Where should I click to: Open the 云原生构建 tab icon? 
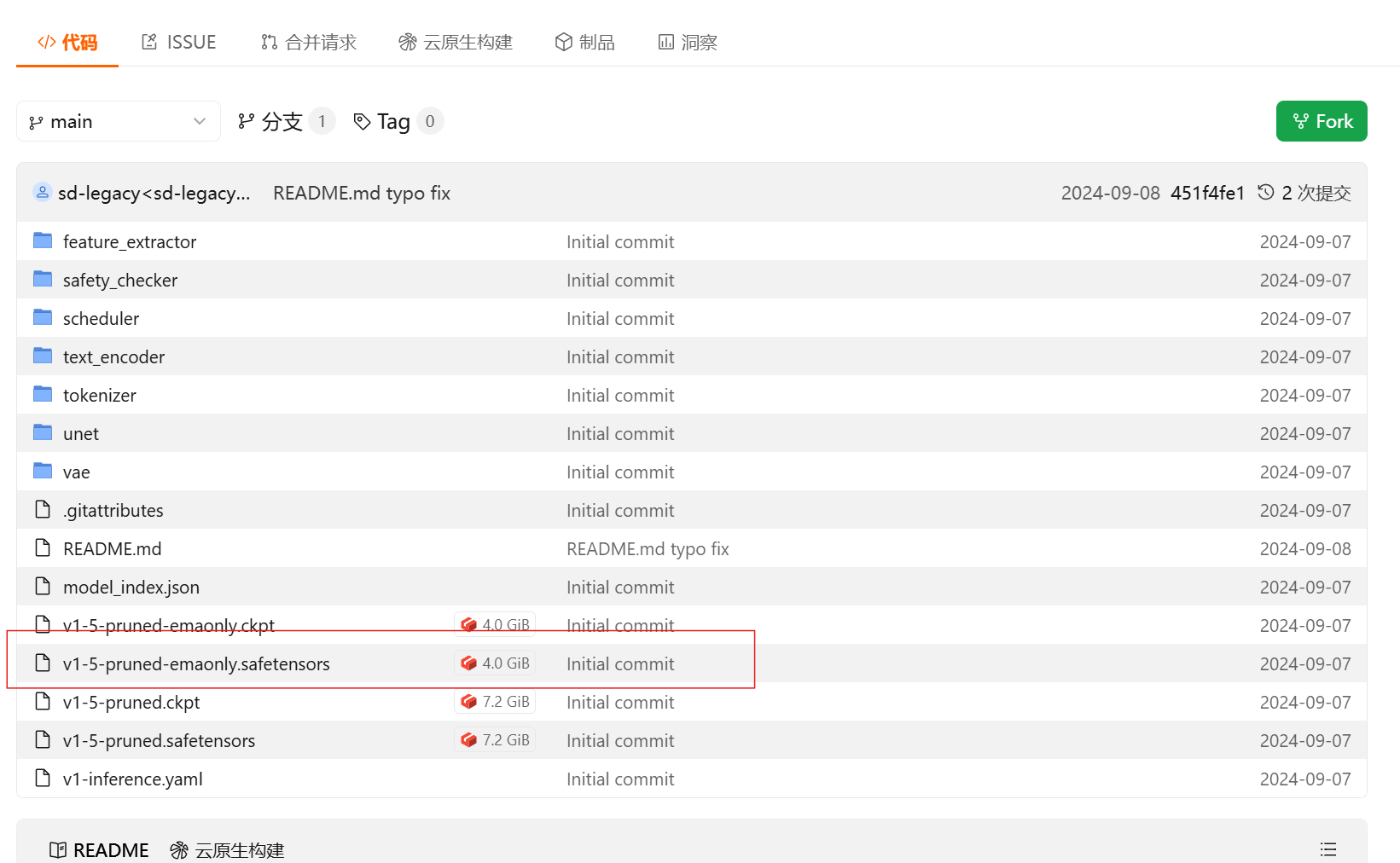(x=408, y=41)
